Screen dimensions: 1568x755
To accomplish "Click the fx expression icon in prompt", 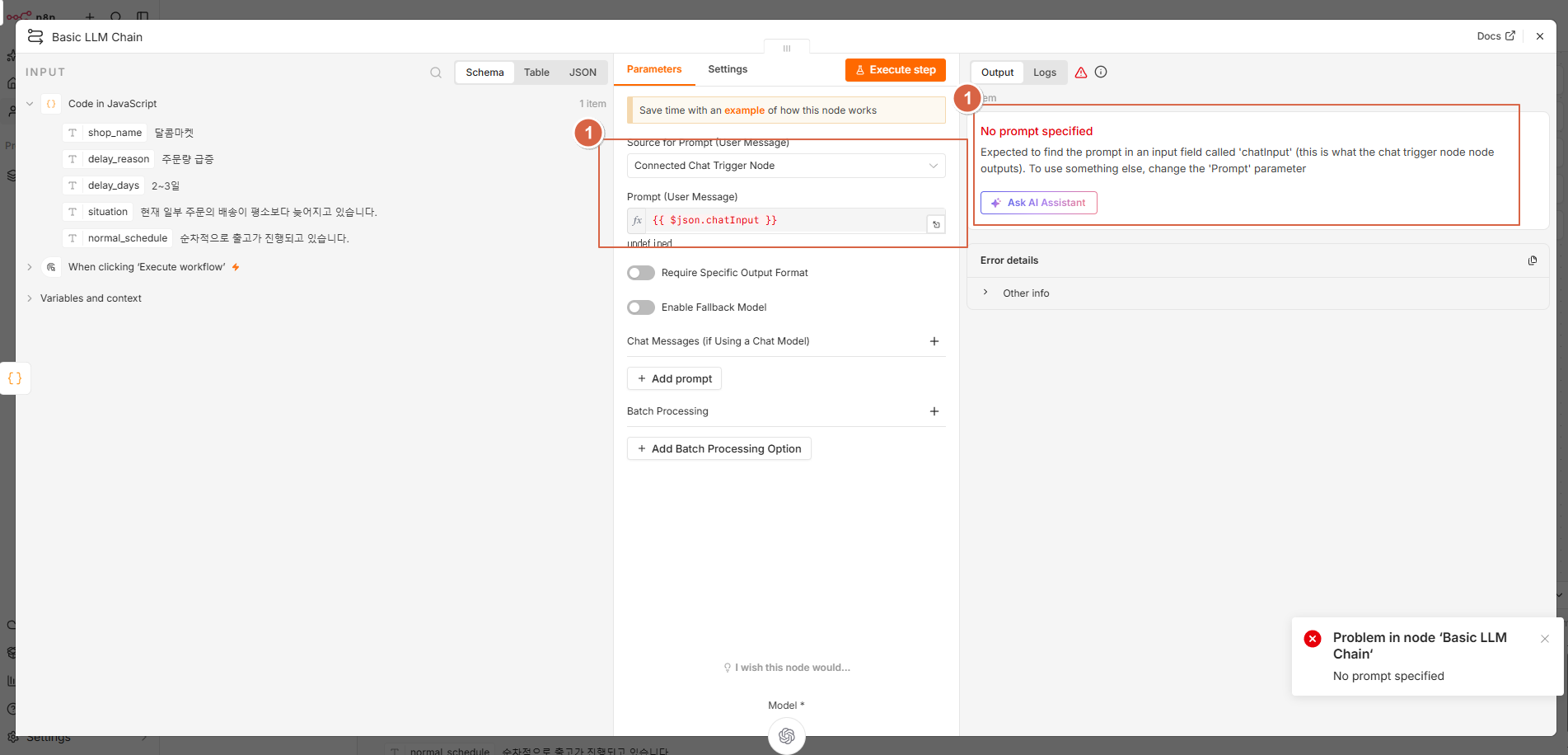I will click(x=637, y=221).
